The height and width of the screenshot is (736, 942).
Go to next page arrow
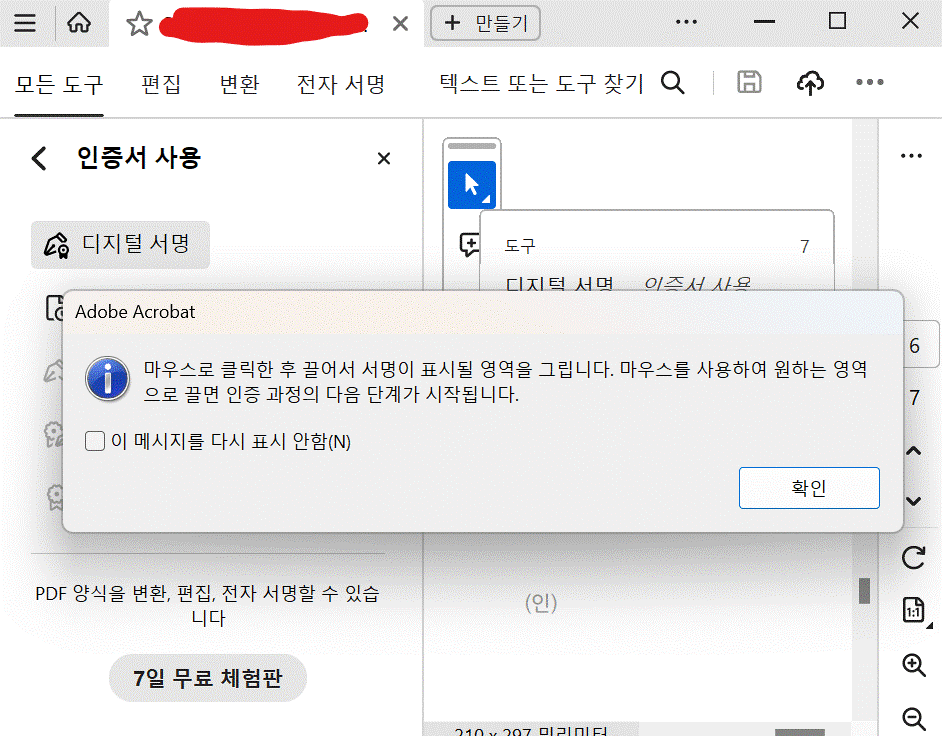coord(913,500)
